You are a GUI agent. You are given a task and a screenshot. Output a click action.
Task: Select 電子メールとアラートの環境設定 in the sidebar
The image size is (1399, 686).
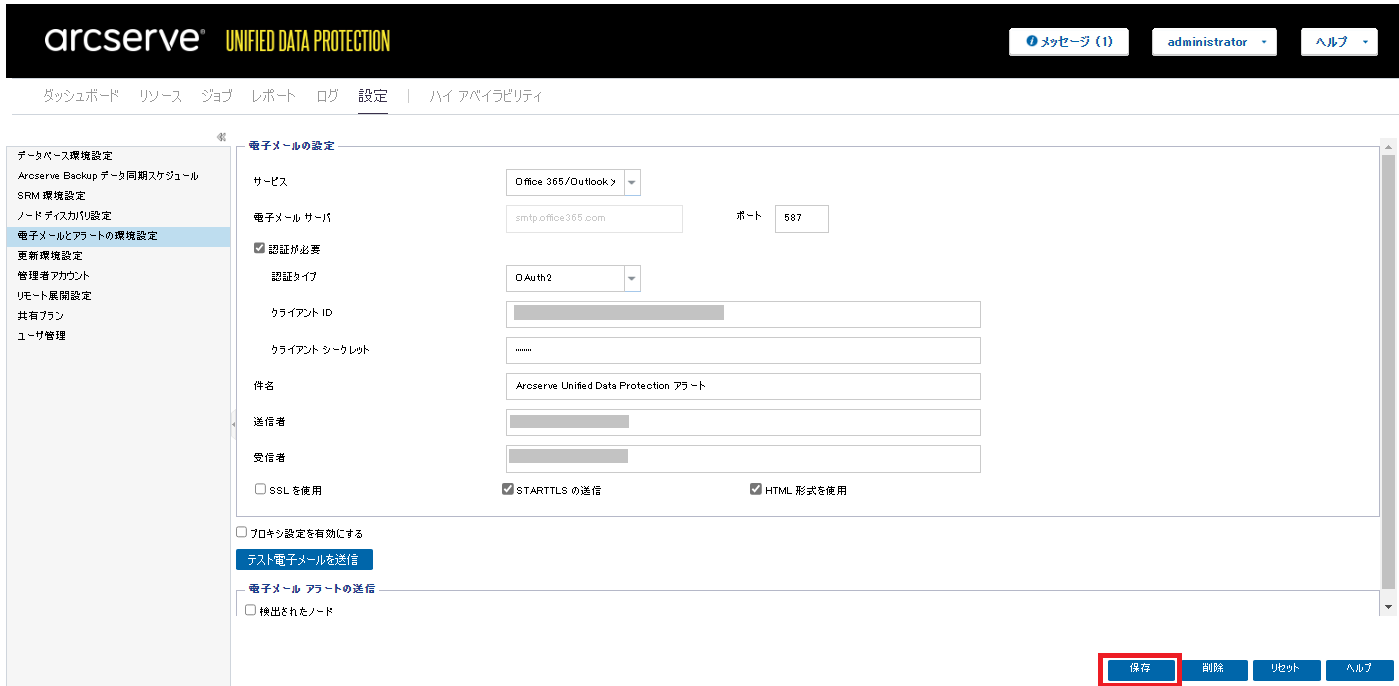[118, 236]
